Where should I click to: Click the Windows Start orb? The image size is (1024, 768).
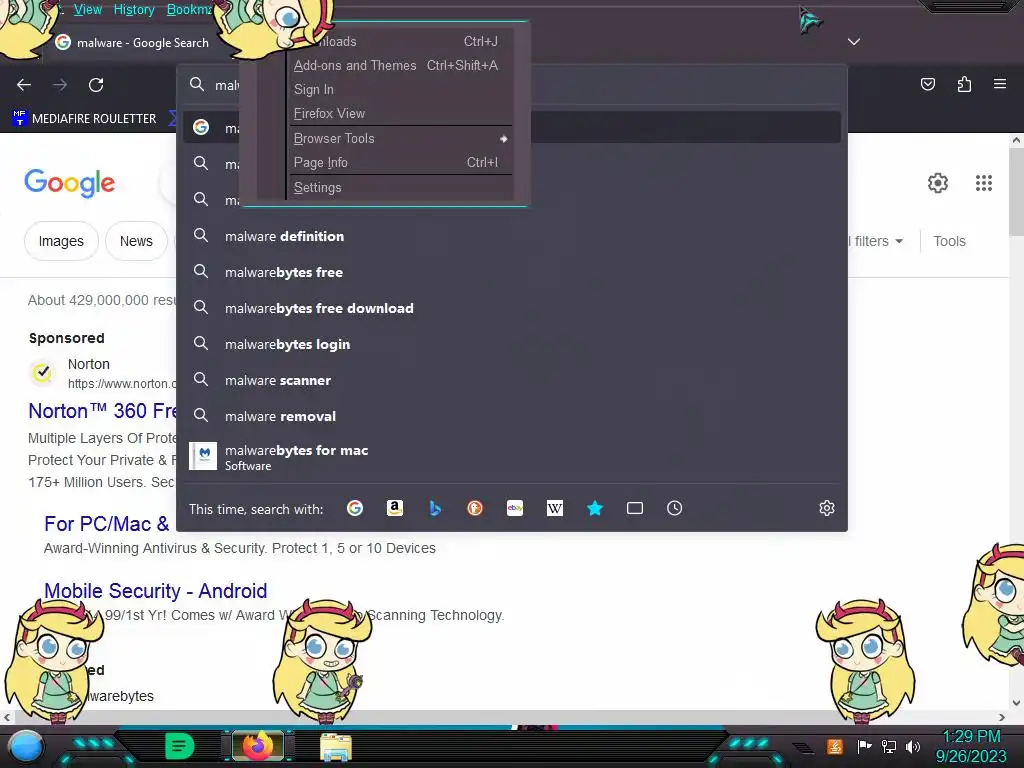pos(25,746)
